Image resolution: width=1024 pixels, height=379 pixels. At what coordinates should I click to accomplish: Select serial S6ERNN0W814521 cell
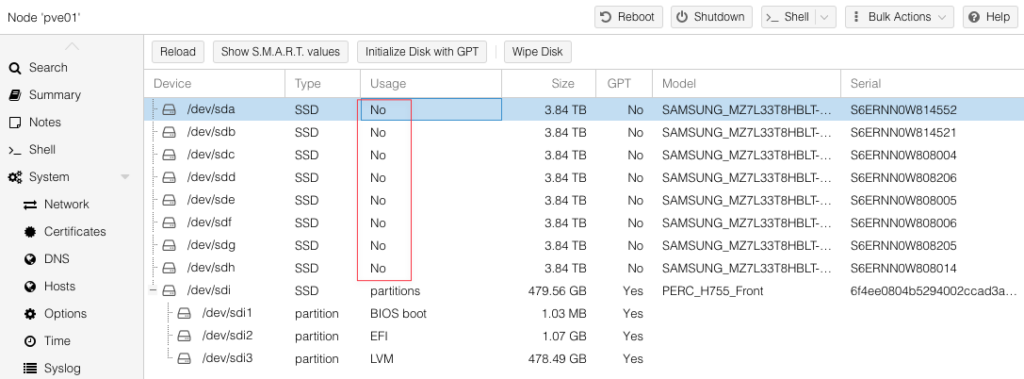903,133
